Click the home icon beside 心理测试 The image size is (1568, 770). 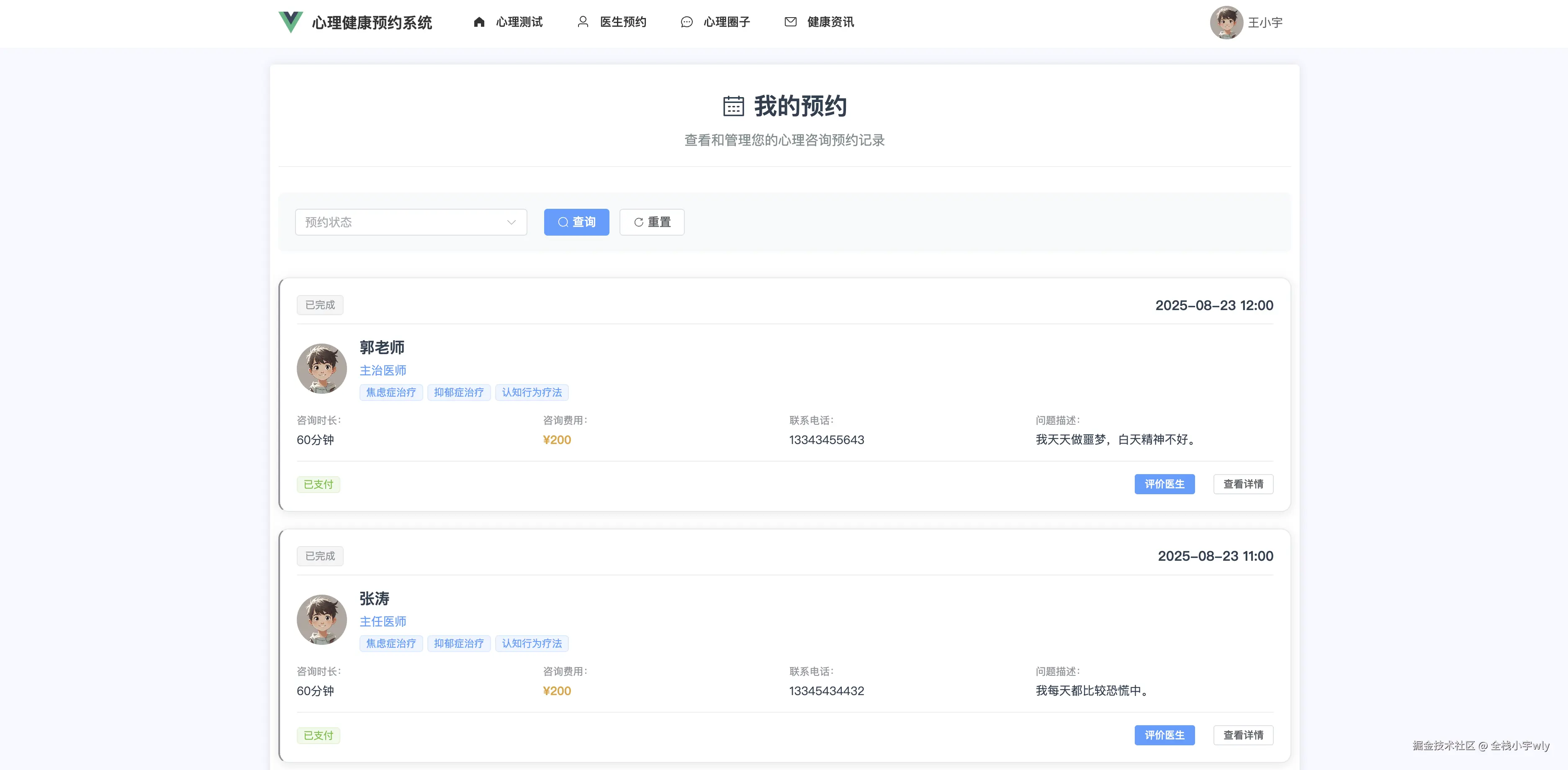(478, 21)
